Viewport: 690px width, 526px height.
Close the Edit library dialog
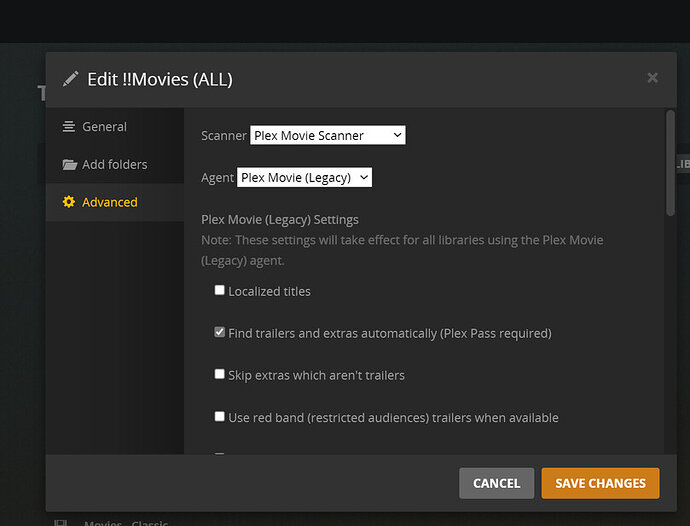[653, 78]
